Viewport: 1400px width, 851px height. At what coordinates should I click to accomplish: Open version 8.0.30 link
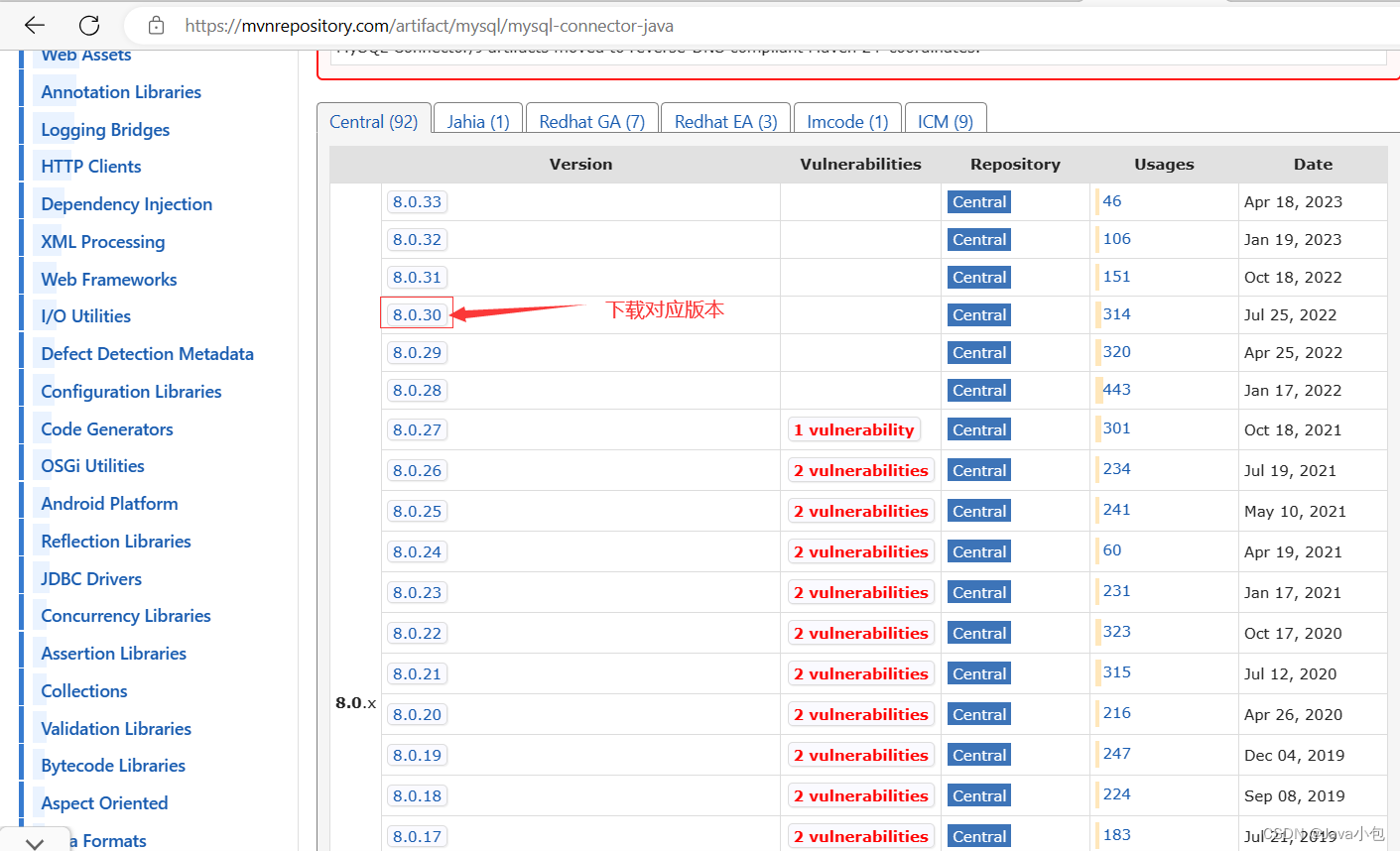417,315
